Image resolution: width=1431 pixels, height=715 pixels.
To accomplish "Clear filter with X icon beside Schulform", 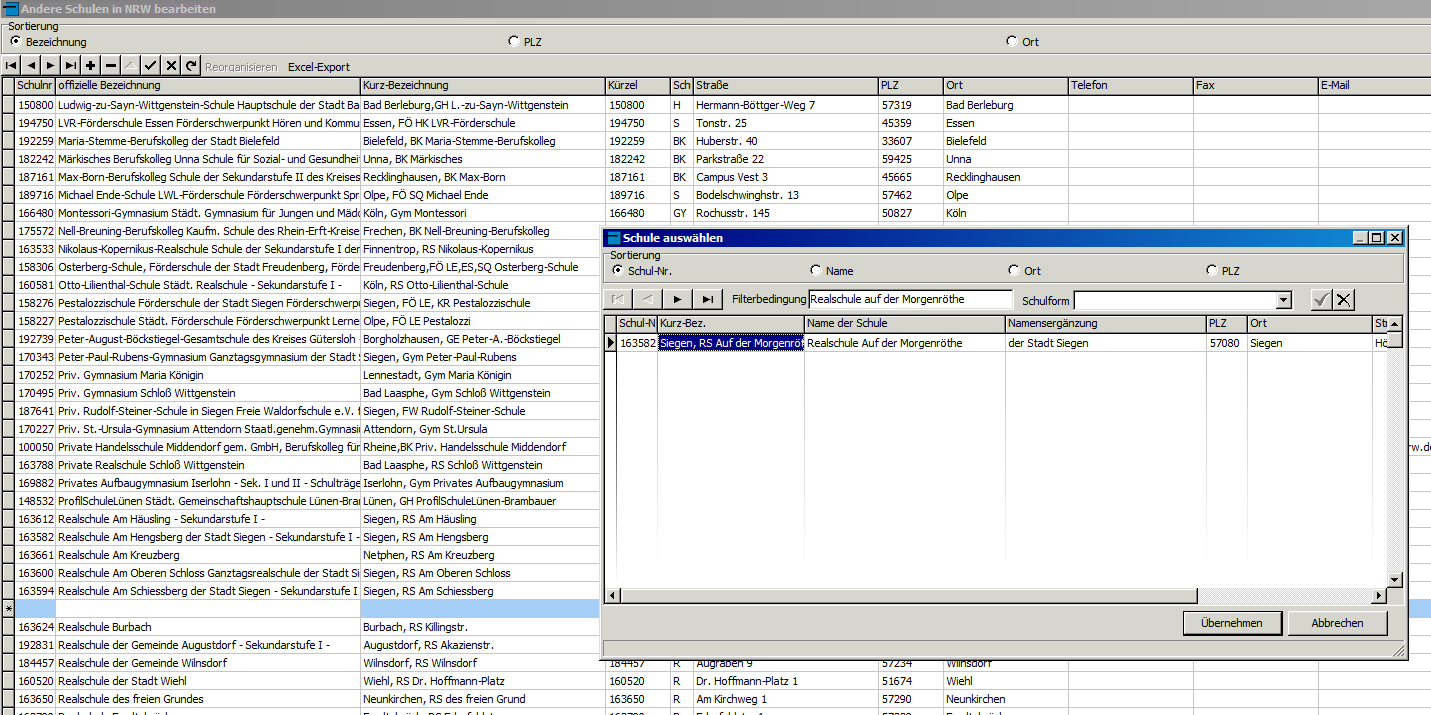I will coord(1344,299).
